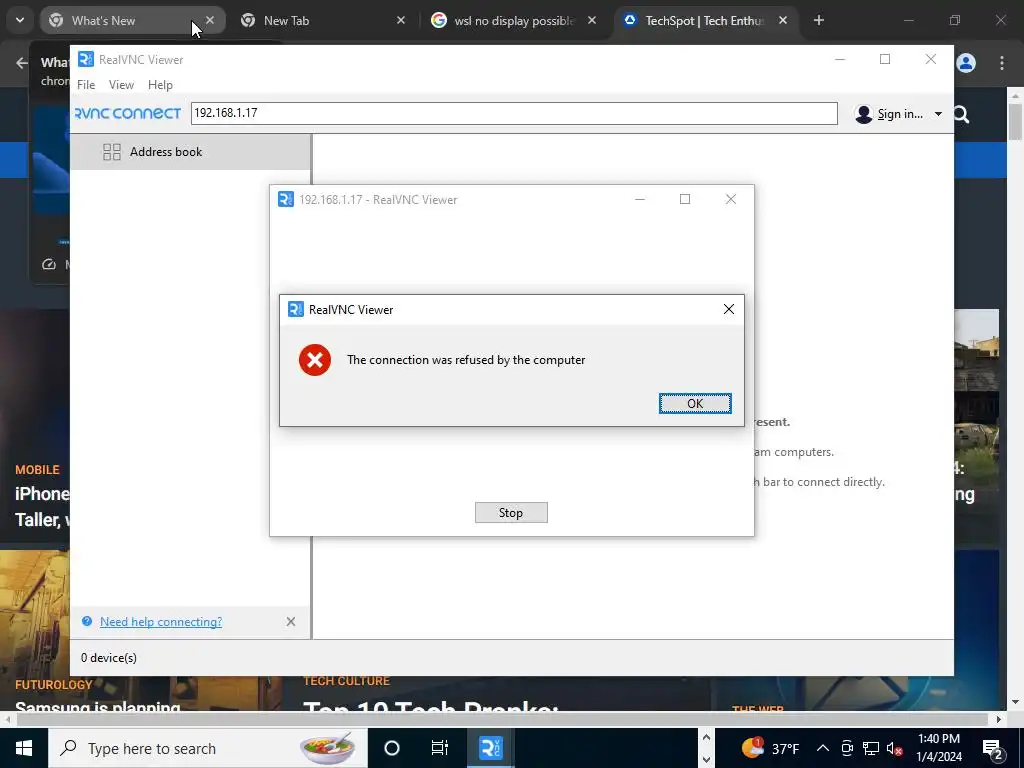Open the Chrome profile avatar
Screen dimensions: 1024x768
[966, 63]
